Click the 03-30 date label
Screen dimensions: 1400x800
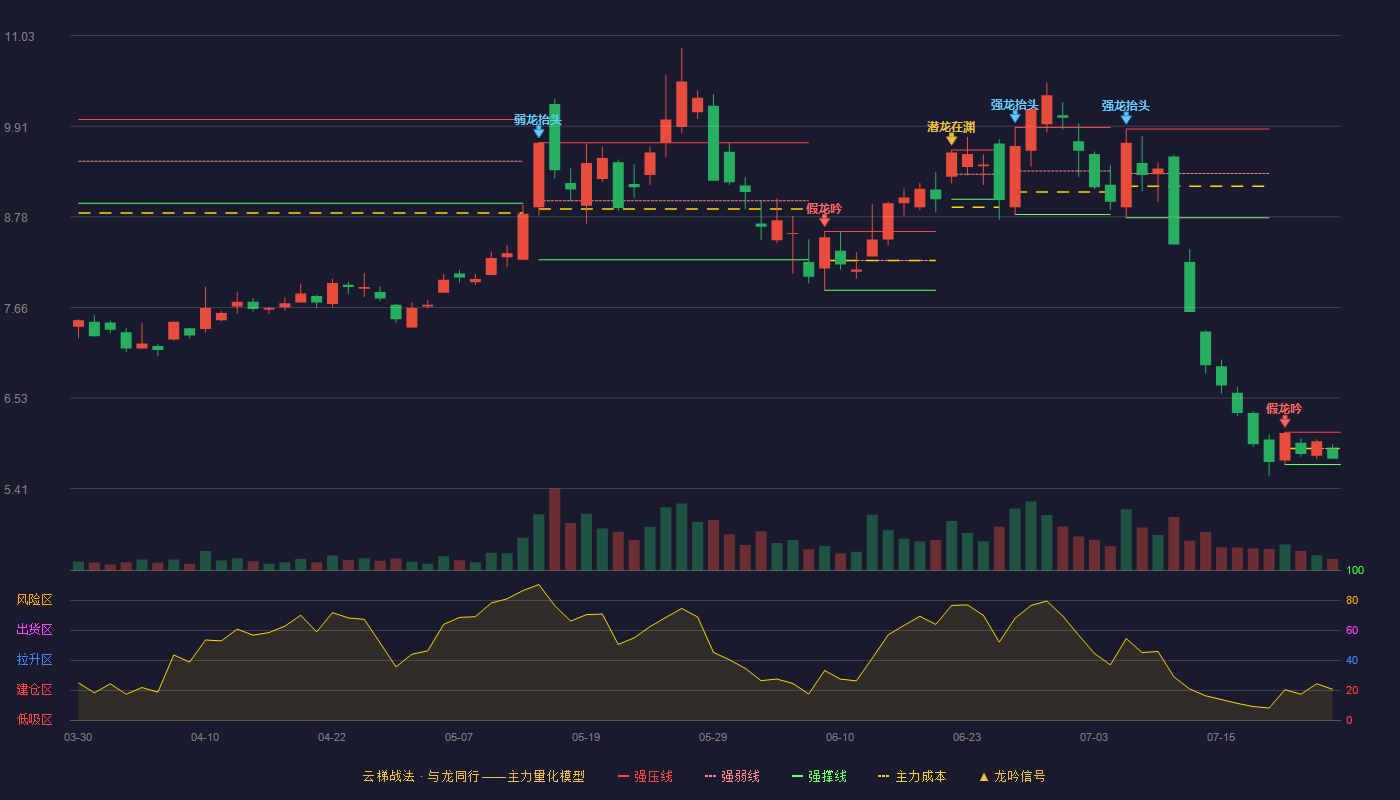click(78, 737)
